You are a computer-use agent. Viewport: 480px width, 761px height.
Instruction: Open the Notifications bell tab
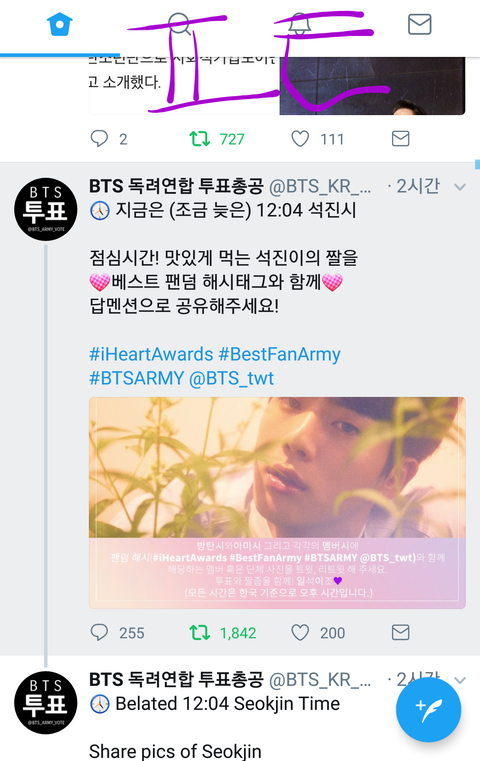pyautogui.click(x=299, y=24)
